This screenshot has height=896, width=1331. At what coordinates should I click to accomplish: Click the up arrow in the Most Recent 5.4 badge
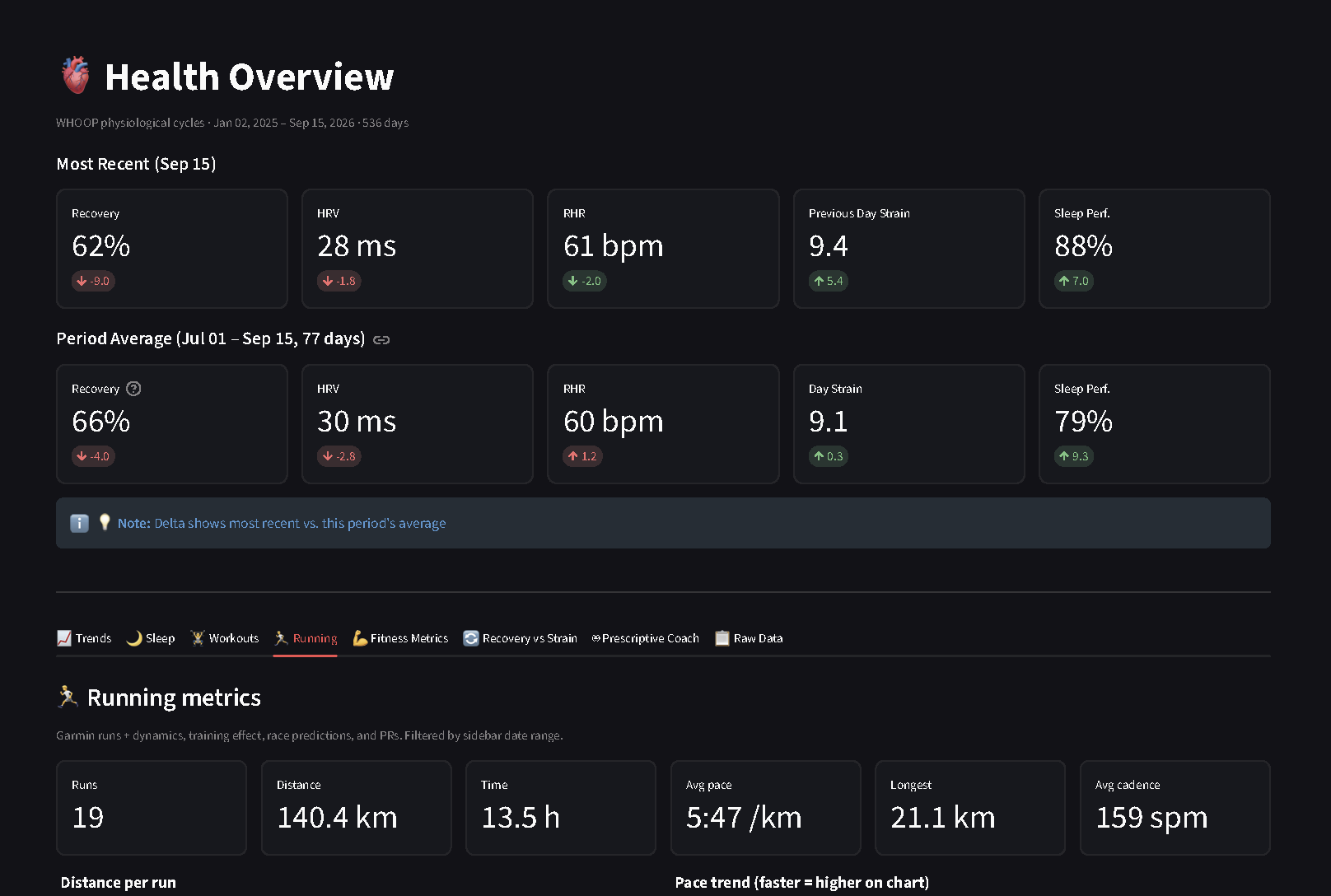[x=819, y=281]
